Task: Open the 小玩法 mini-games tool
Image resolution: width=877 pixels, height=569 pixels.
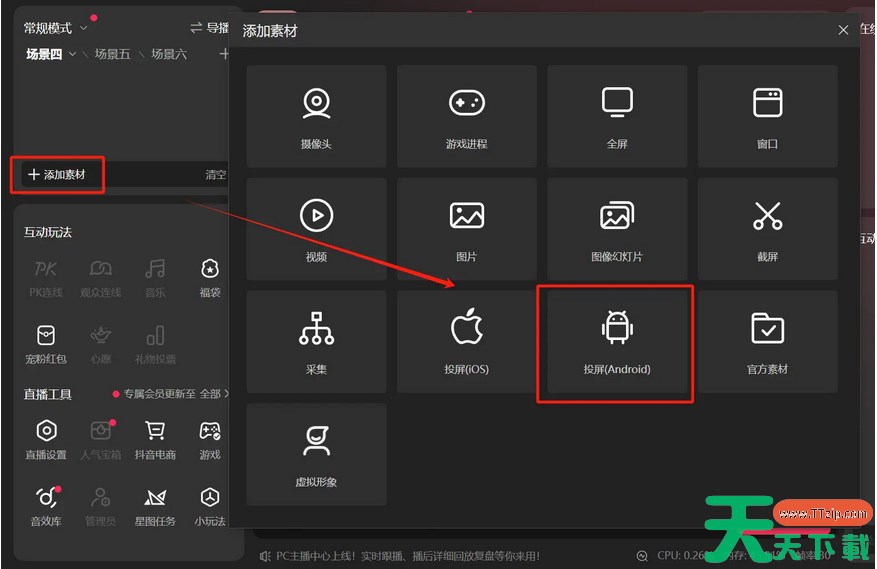Action: (210, 506)
